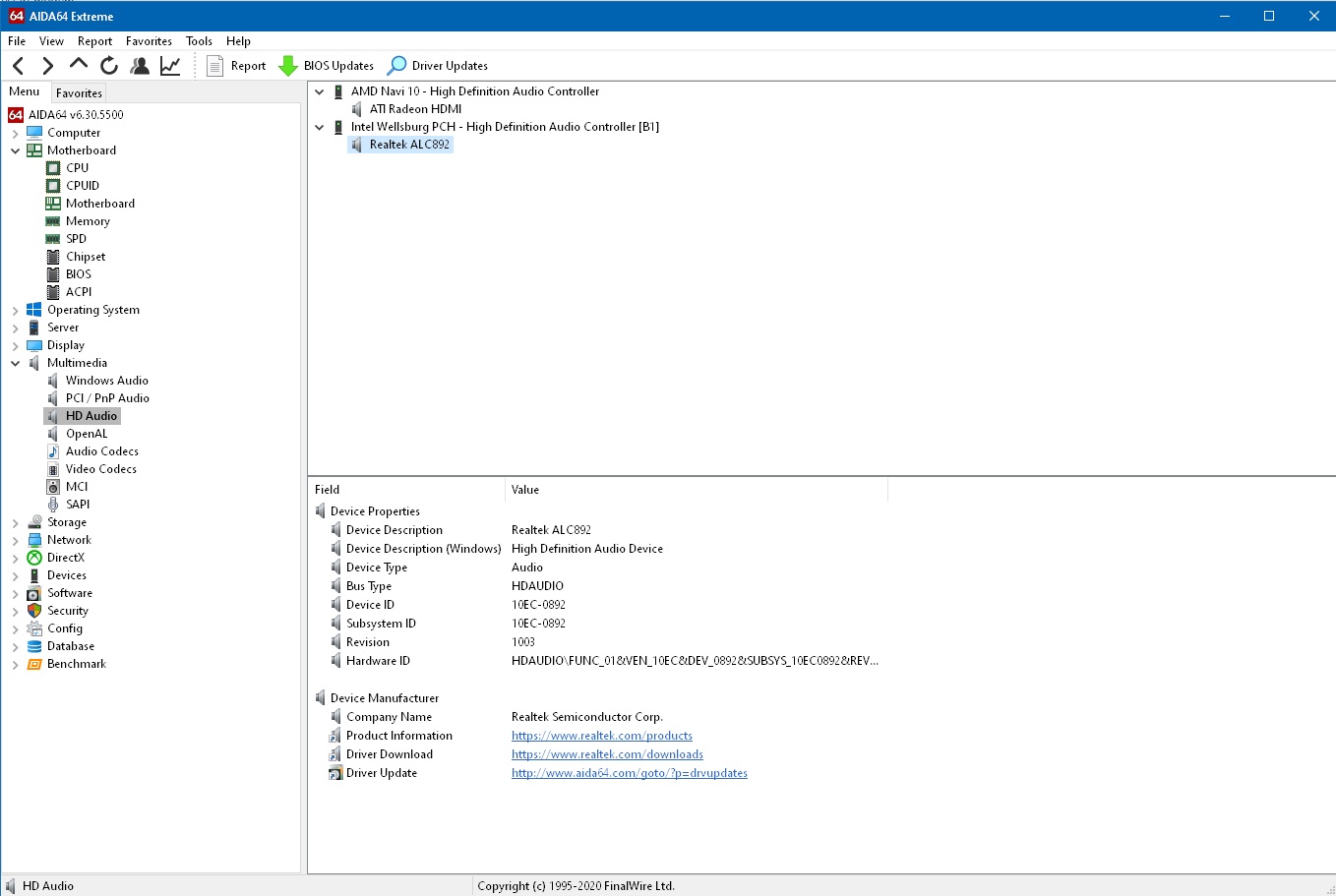Click the SAPI microphone icon
This screenshot has height=896, width=1336.
(x=53, y=505)
